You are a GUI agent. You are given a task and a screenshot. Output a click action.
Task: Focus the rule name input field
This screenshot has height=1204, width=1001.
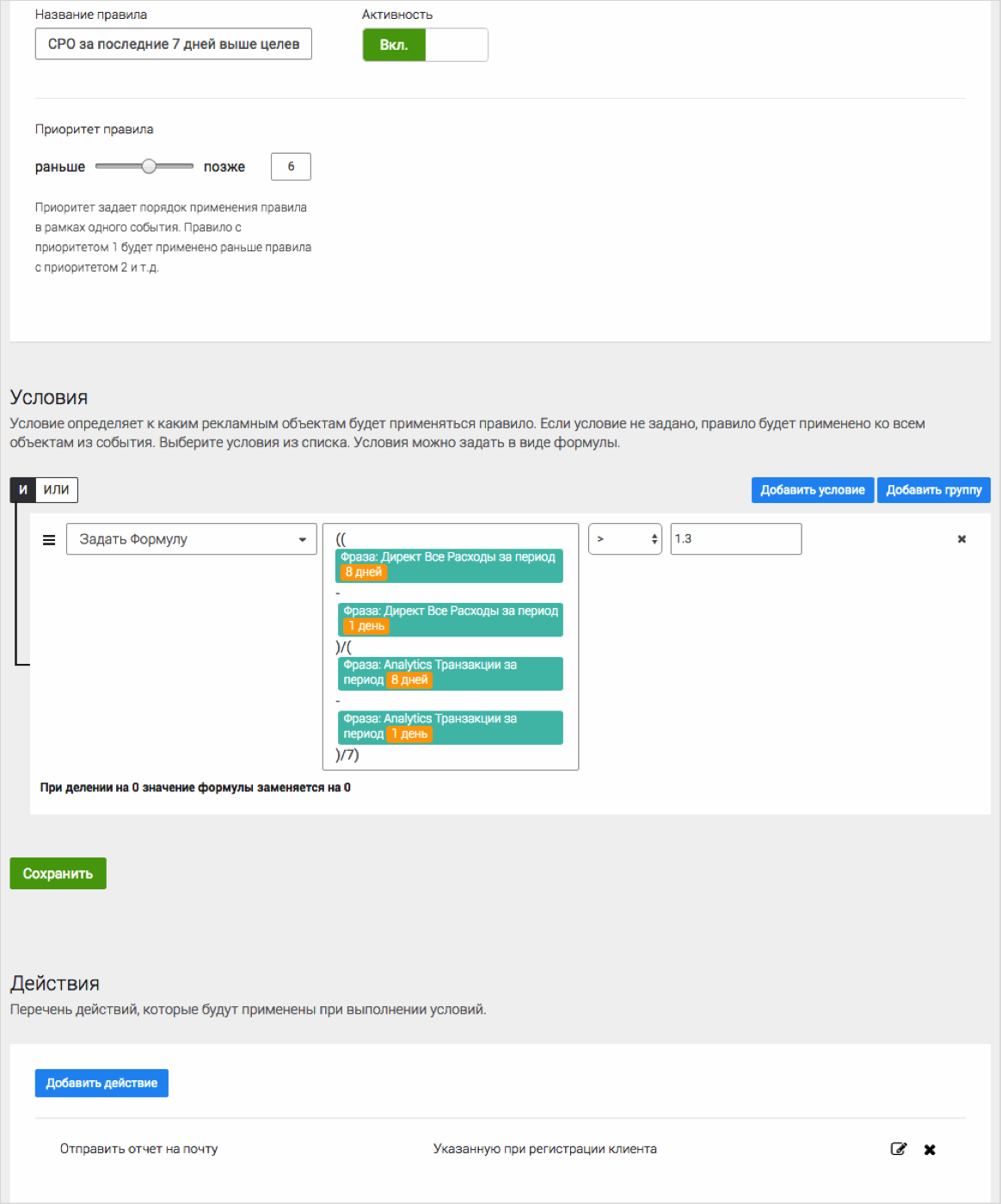click(x=174, y=44)
